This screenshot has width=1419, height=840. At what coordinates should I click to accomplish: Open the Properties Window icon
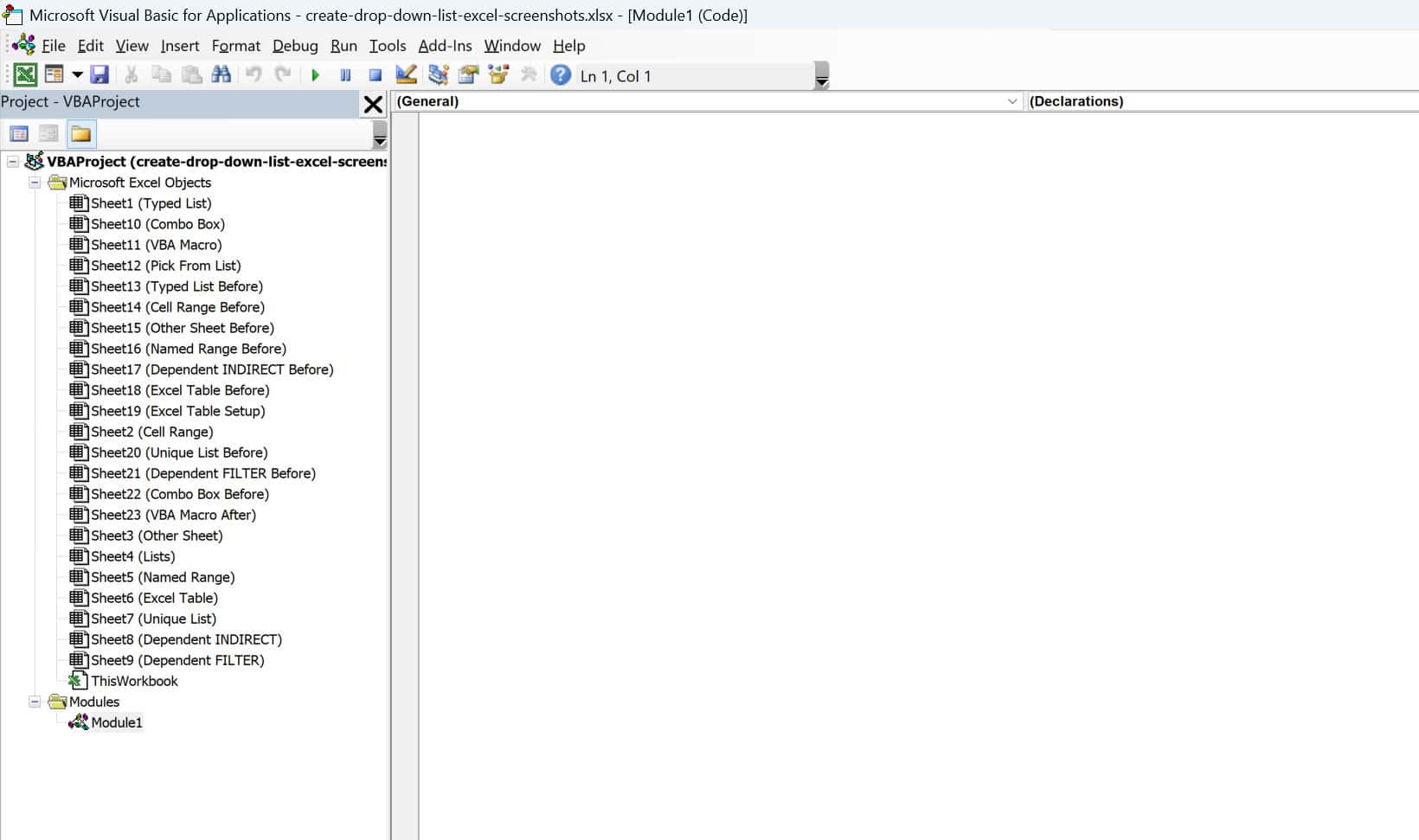(468, 75)
